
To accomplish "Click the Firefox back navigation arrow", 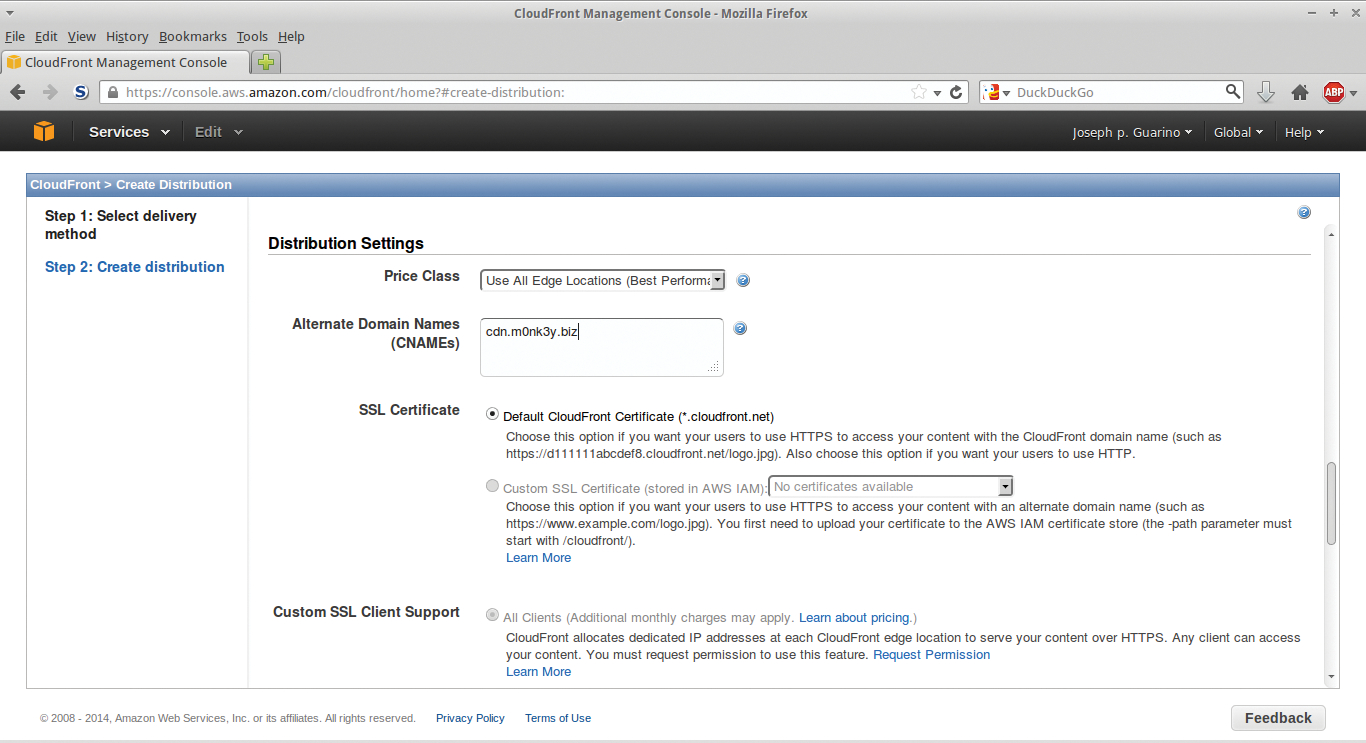I will coord(17,91).
